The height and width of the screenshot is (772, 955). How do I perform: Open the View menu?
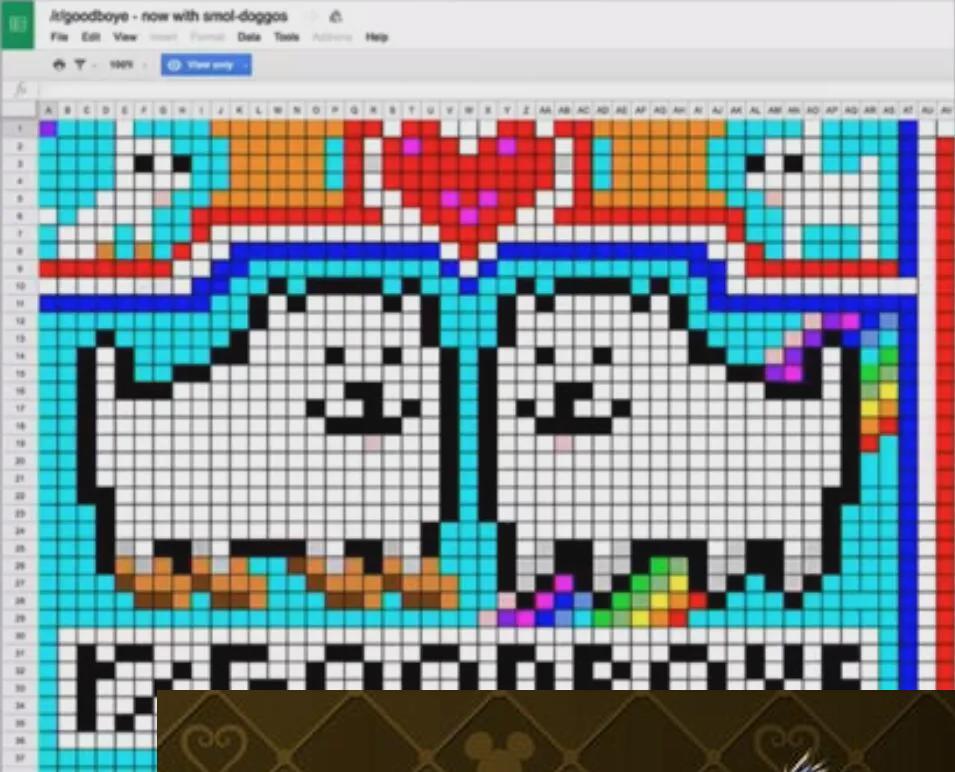pos(125,37)
